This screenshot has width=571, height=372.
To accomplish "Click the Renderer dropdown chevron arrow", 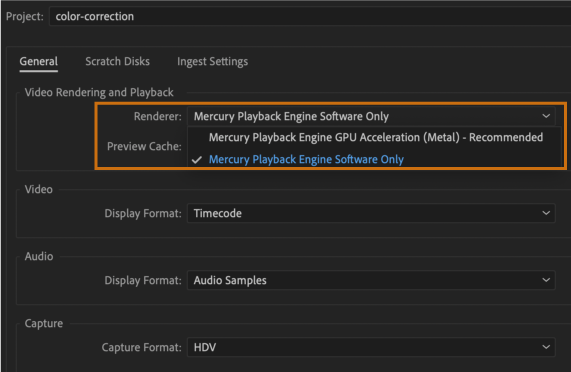I will [546, 116].
